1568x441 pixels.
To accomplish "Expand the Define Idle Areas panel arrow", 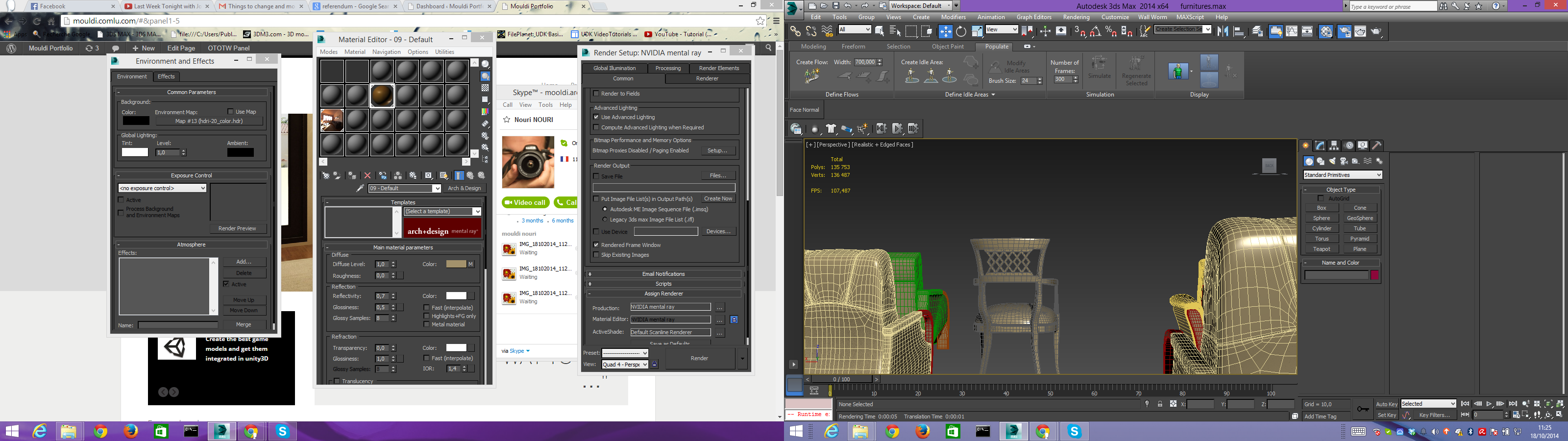I will tap(993, 95).
